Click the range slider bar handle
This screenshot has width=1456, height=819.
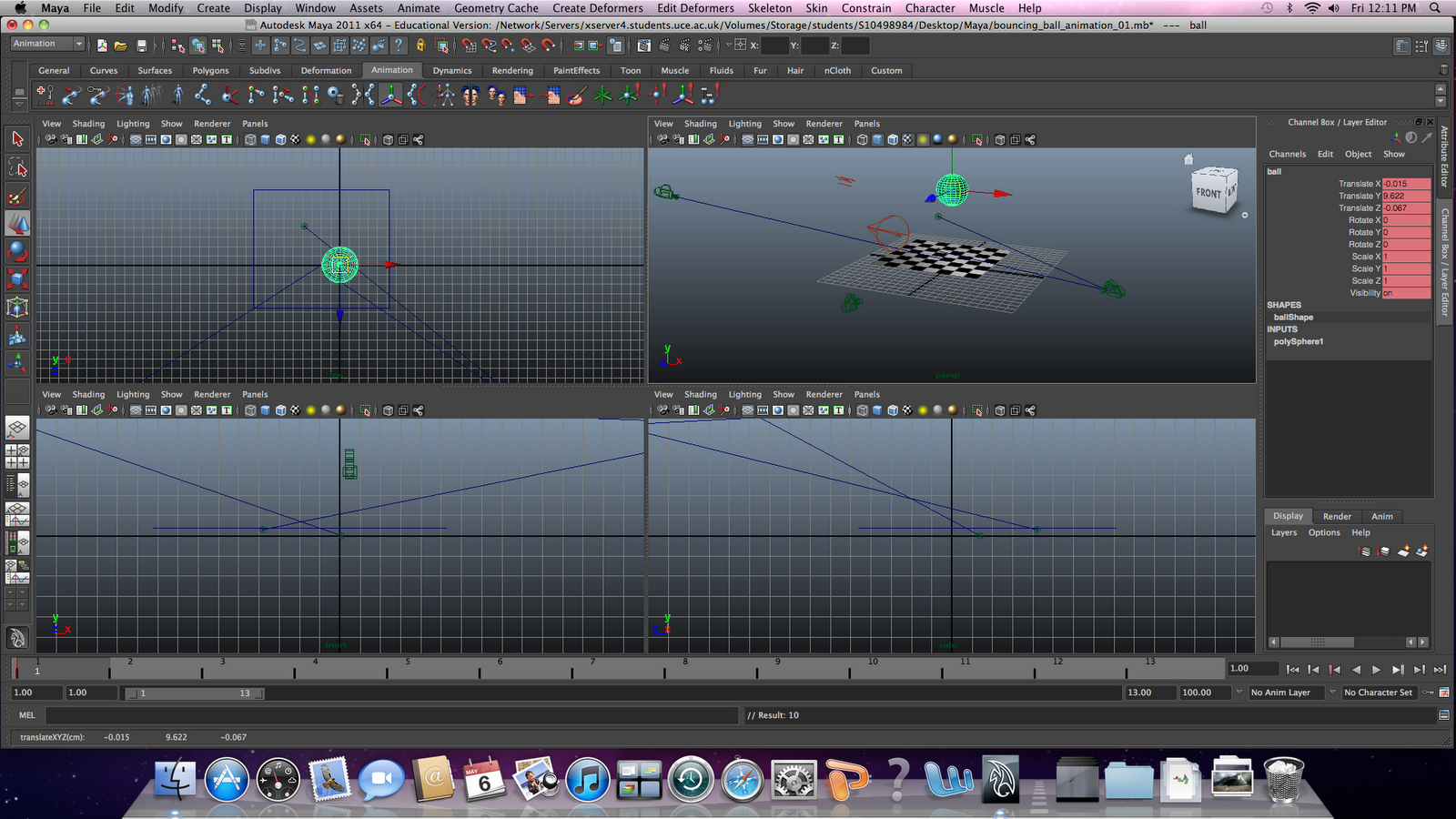pyautogui.click(x=194, y=693)
